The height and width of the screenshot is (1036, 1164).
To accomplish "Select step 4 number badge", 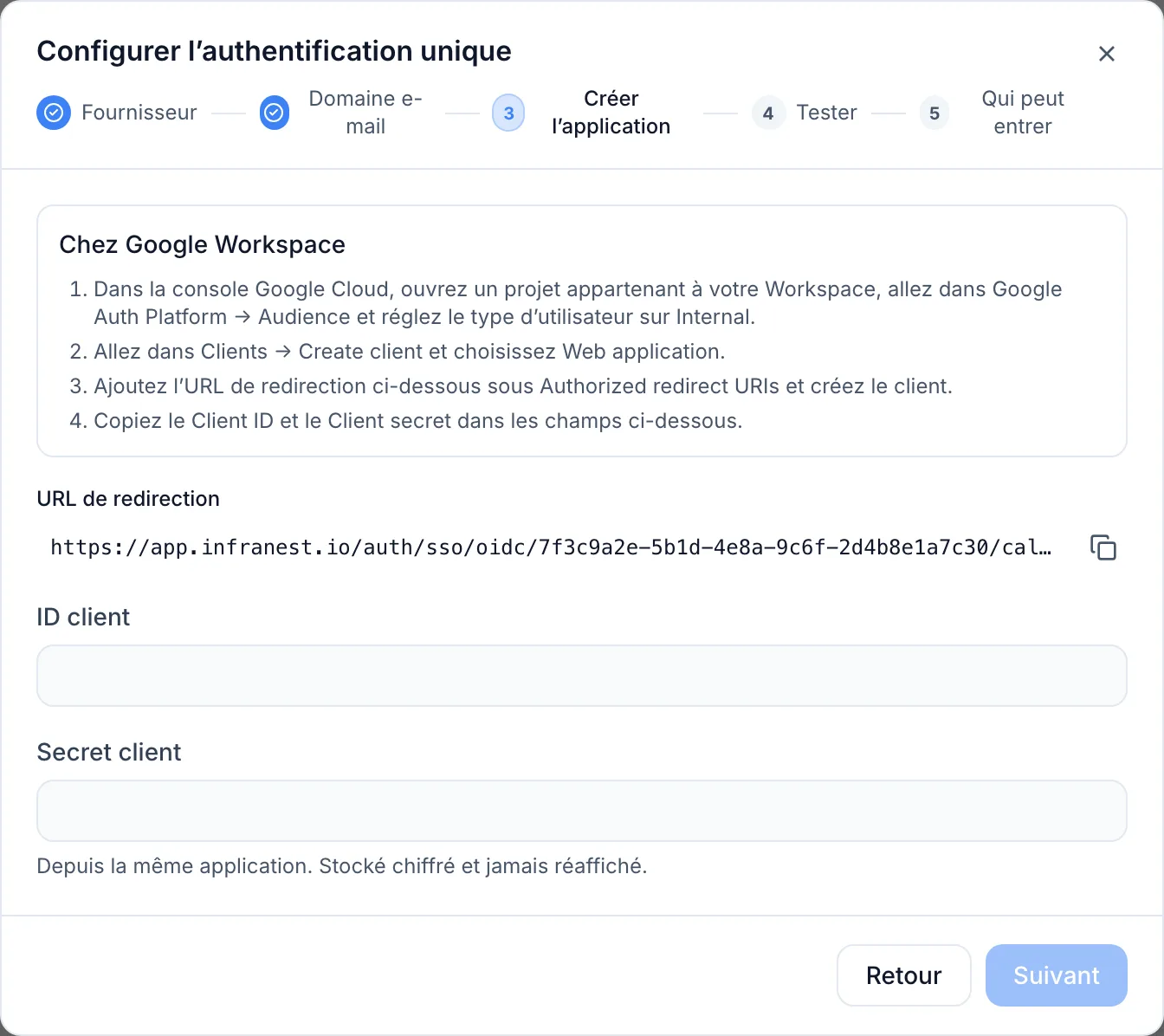I will (x=768, y=113).
